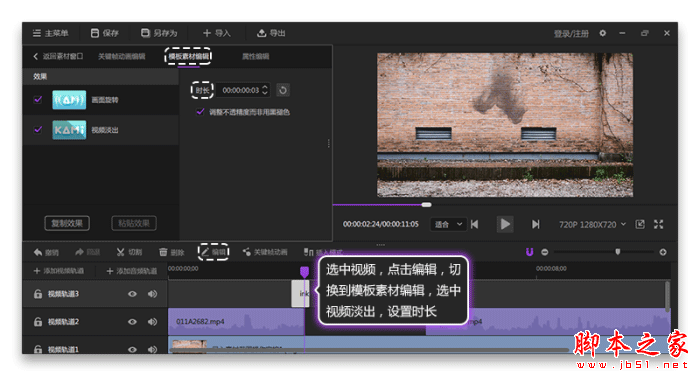Jump to next frame button

coord(535,224)
